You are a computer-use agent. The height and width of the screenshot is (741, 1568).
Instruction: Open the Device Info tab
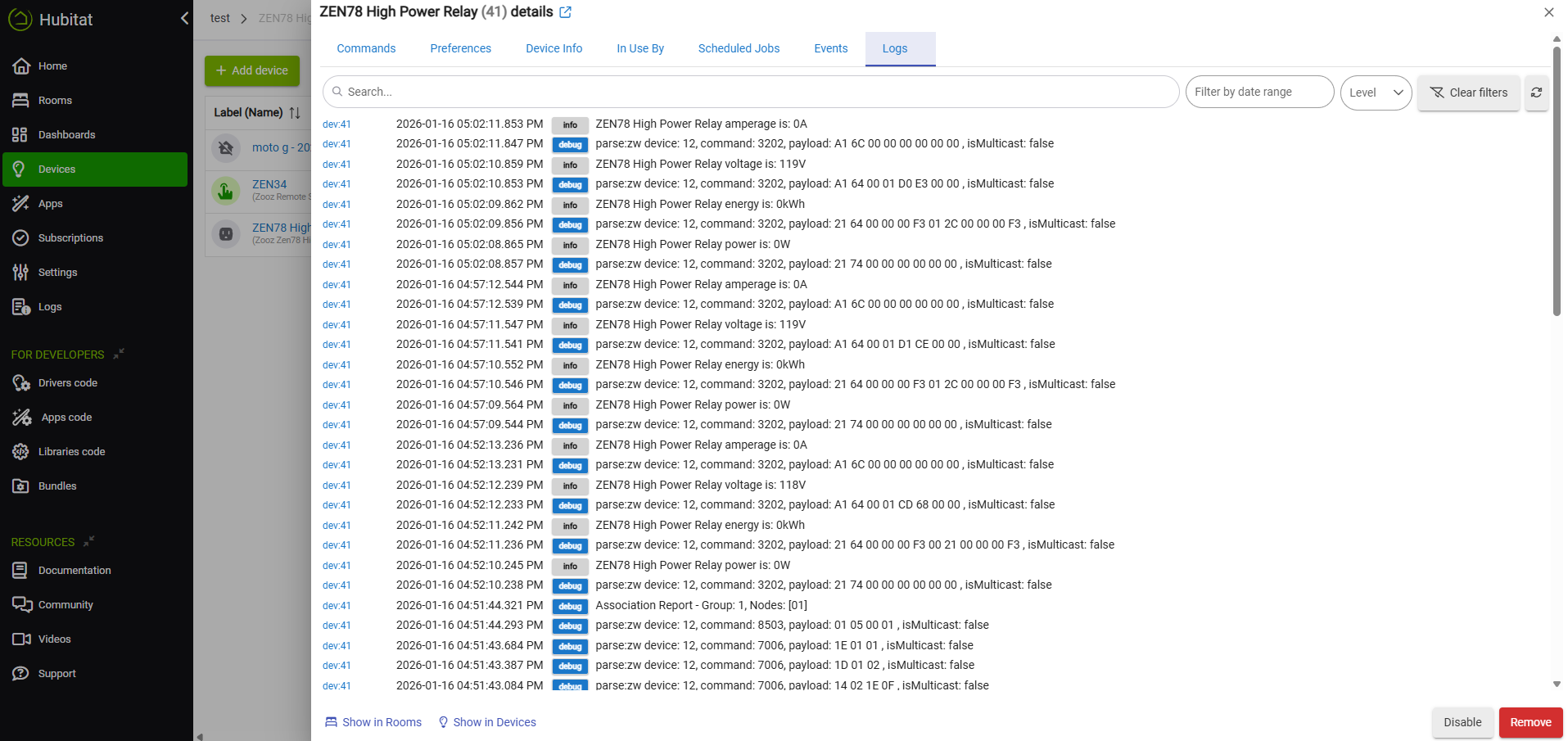(x=554, y=49)
